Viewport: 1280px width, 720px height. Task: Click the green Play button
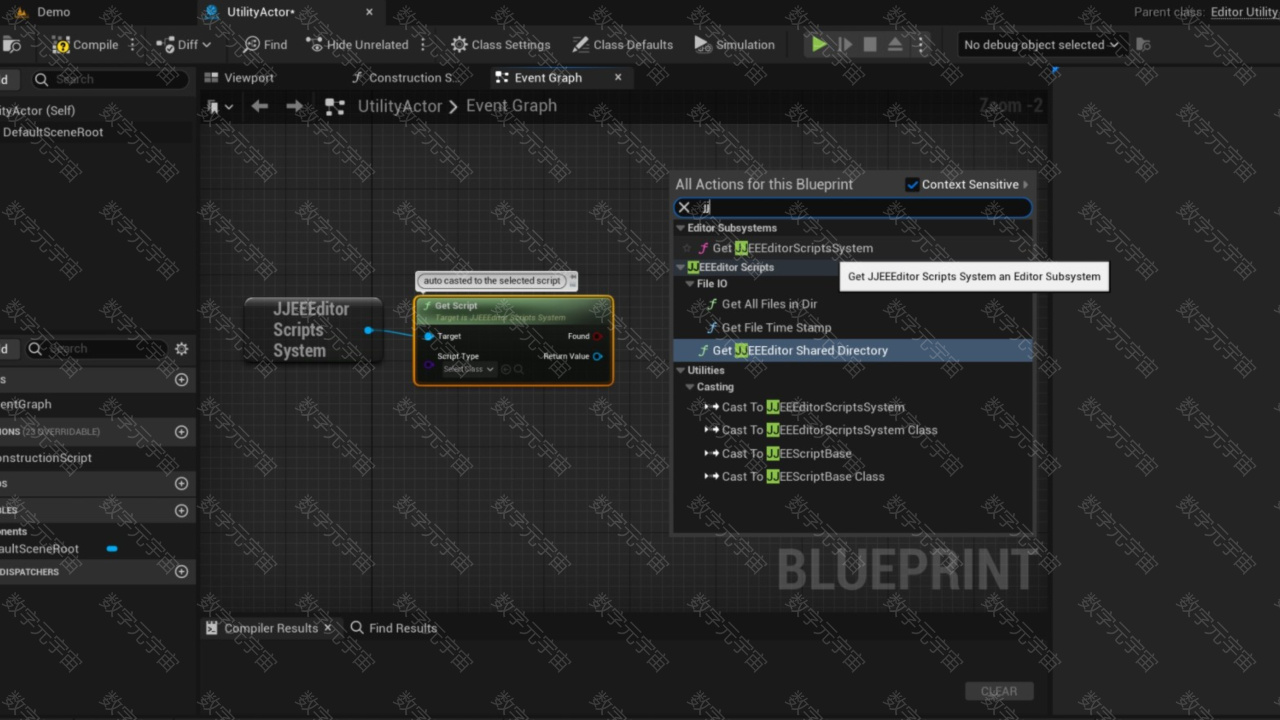pos(819,44)
